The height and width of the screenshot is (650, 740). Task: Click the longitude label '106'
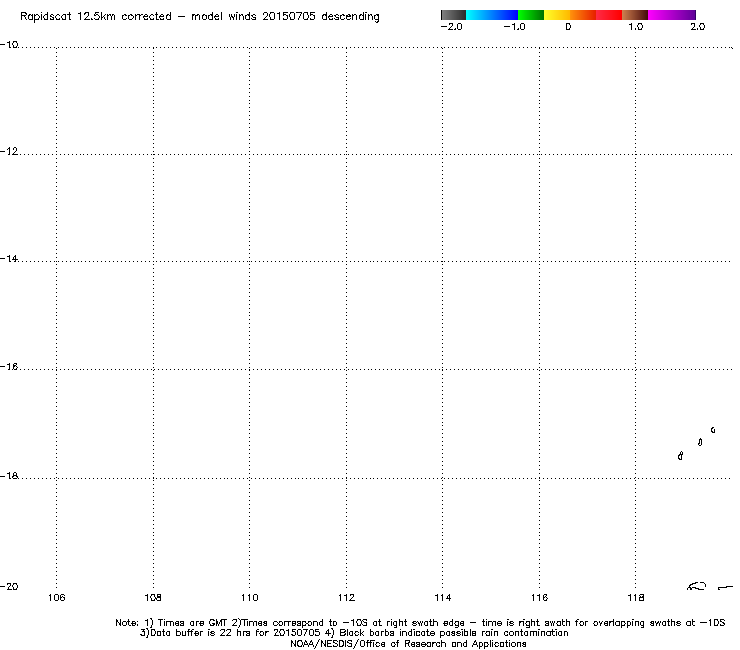pos(57,598)
